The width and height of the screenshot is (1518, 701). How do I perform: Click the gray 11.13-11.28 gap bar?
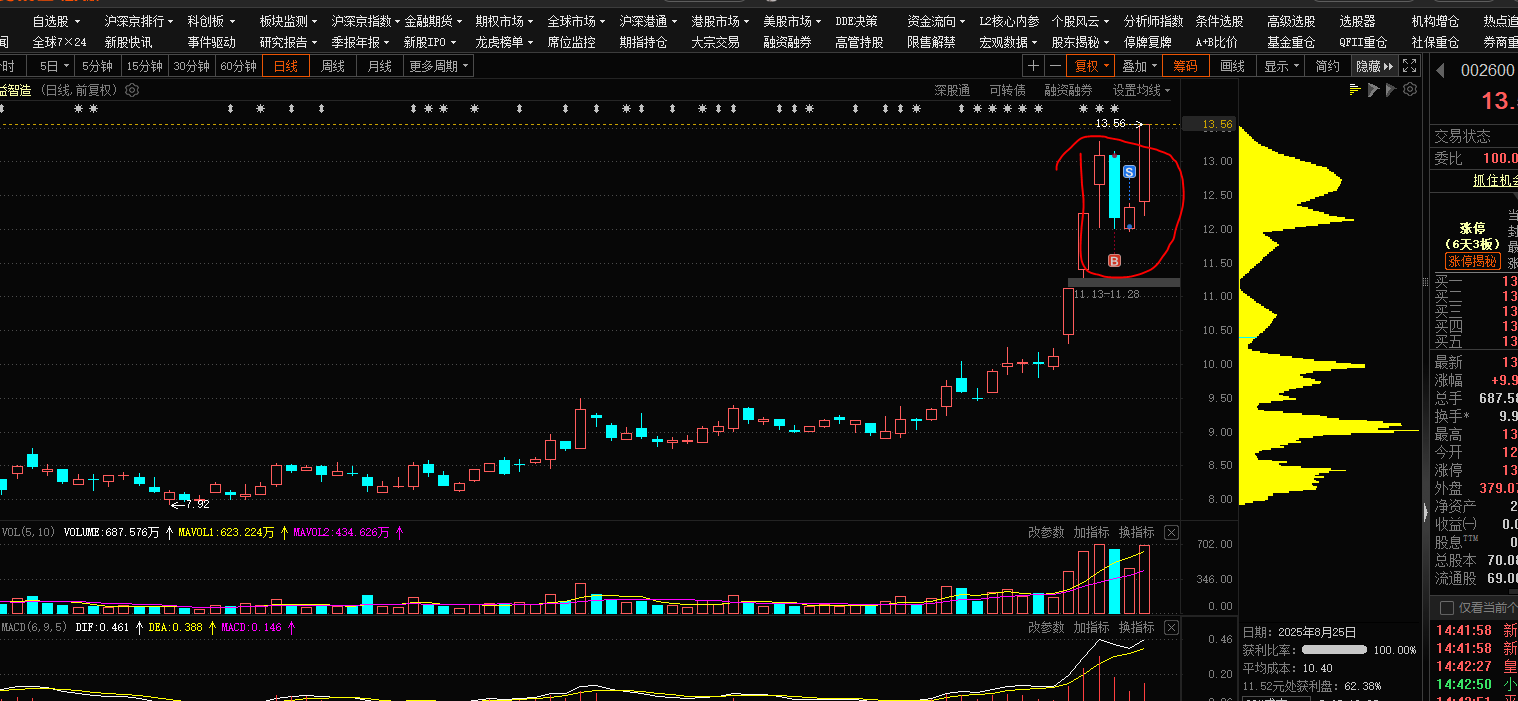click(1124, 282)
